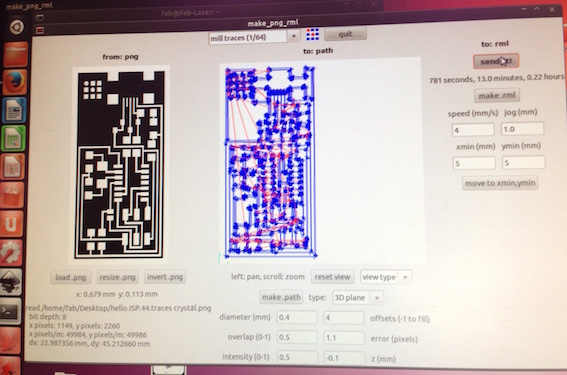Open LibreOffice Impress presentation icon

tap(13, 166)
